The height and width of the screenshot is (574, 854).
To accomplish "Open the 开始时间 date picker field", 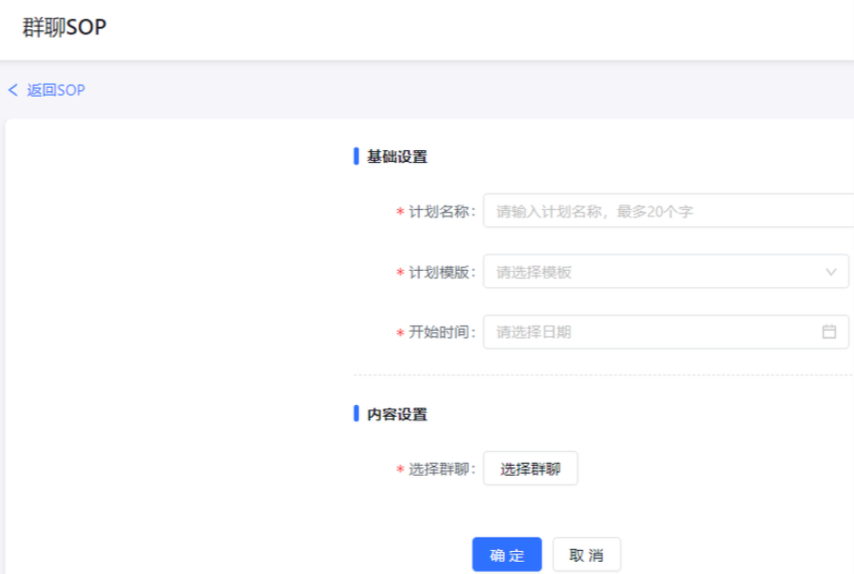I will click(x=655, y=332).
